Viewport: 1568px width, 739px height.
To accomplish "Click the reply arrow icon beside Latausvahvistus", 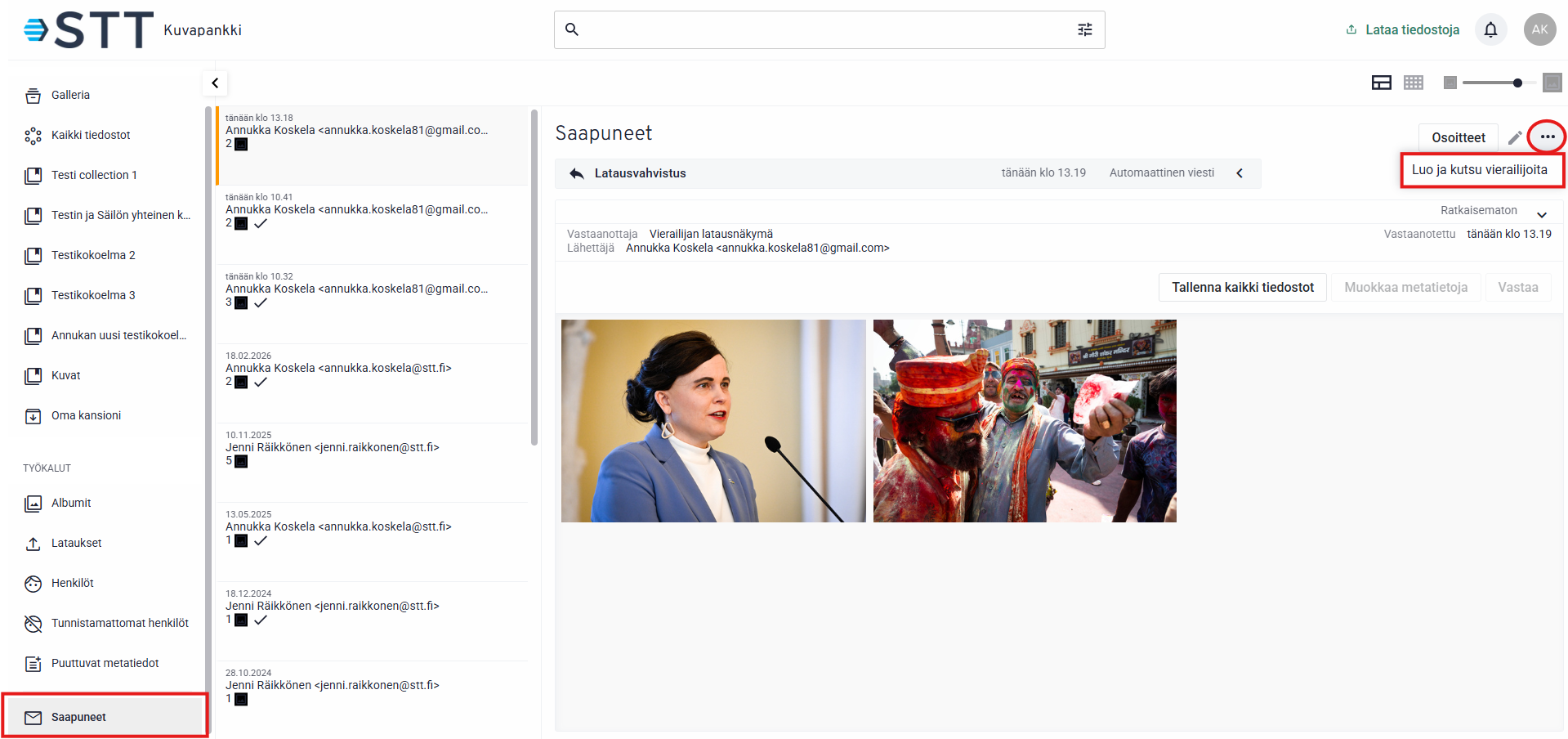I will 577,173.
